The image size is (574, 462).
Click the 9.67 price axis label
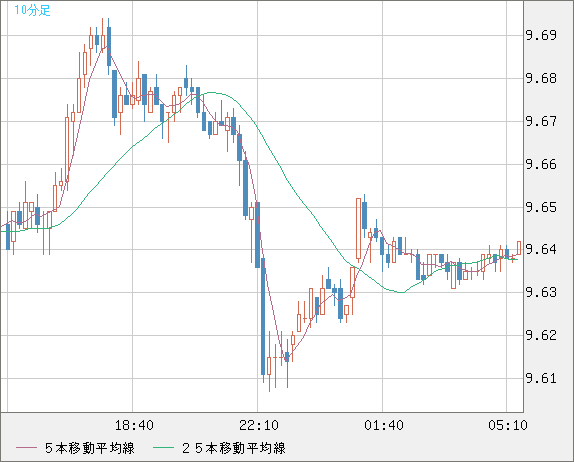(x=541, y=121)
